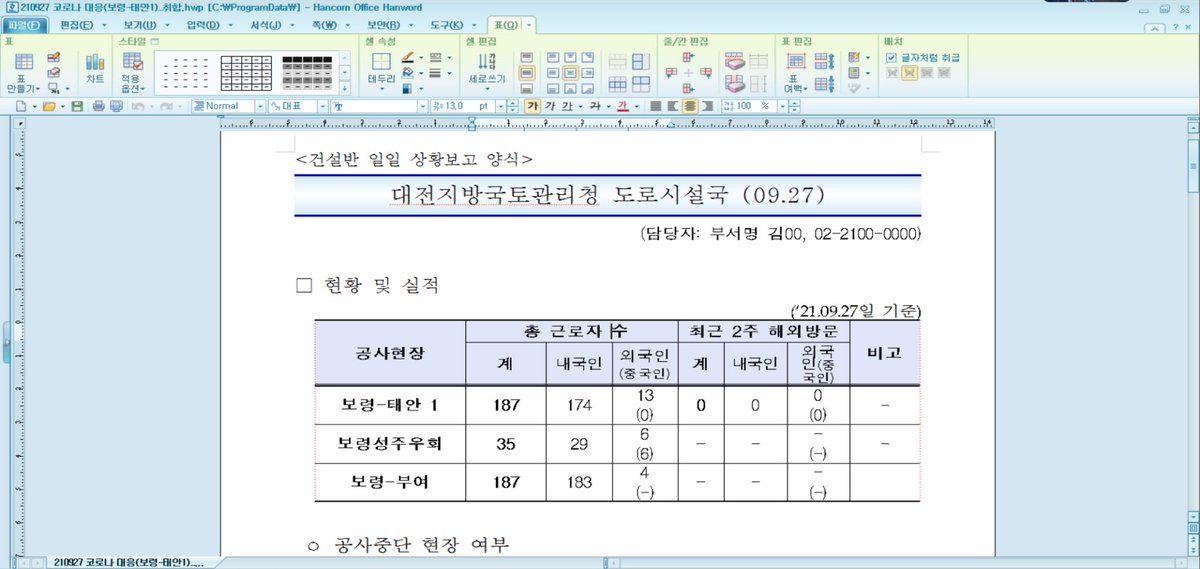This screenshot has height=569, width=1200.
Task: Select dark-header table style thumbnail
Action: (305, 72)
